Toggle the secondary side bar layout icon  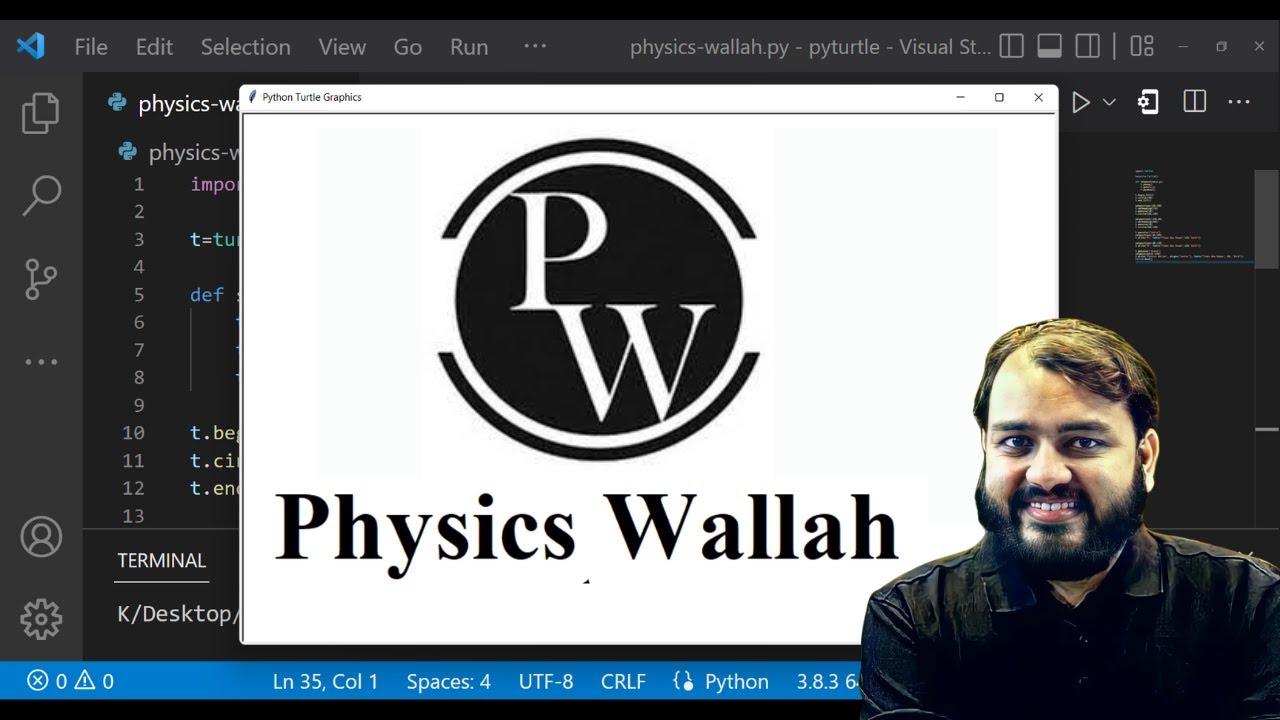coord(1087,46)
